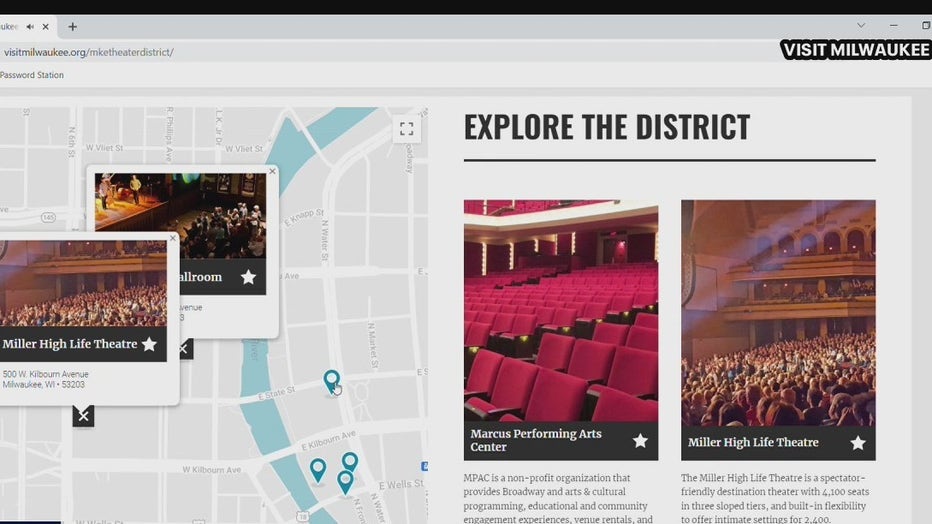The height and width of the screenshot is (524, 932).
Task: Open the Password Station bookmark
Action: [32, 75]
